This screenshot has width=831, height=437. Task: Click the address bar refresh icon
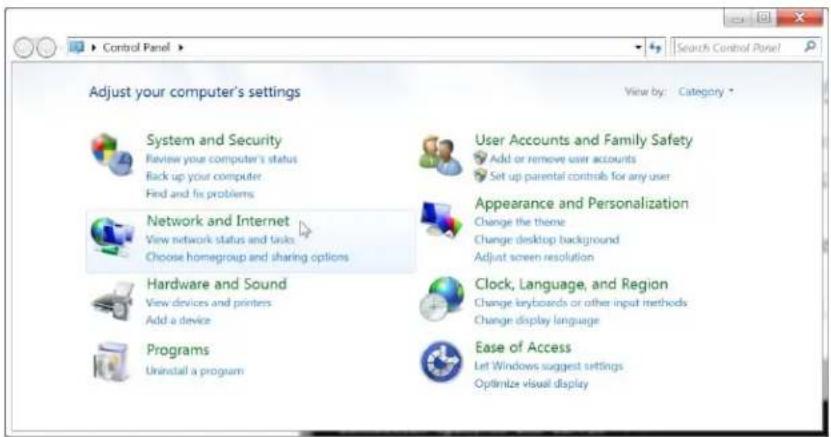(656, 48)
